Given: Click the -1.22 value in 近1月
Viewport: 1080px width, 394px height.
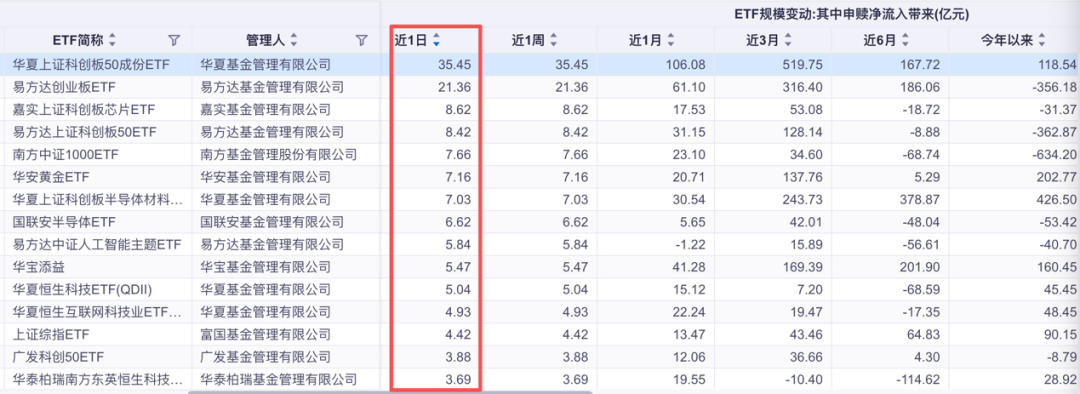Looking at the screenshot, I should click(692, 245).
